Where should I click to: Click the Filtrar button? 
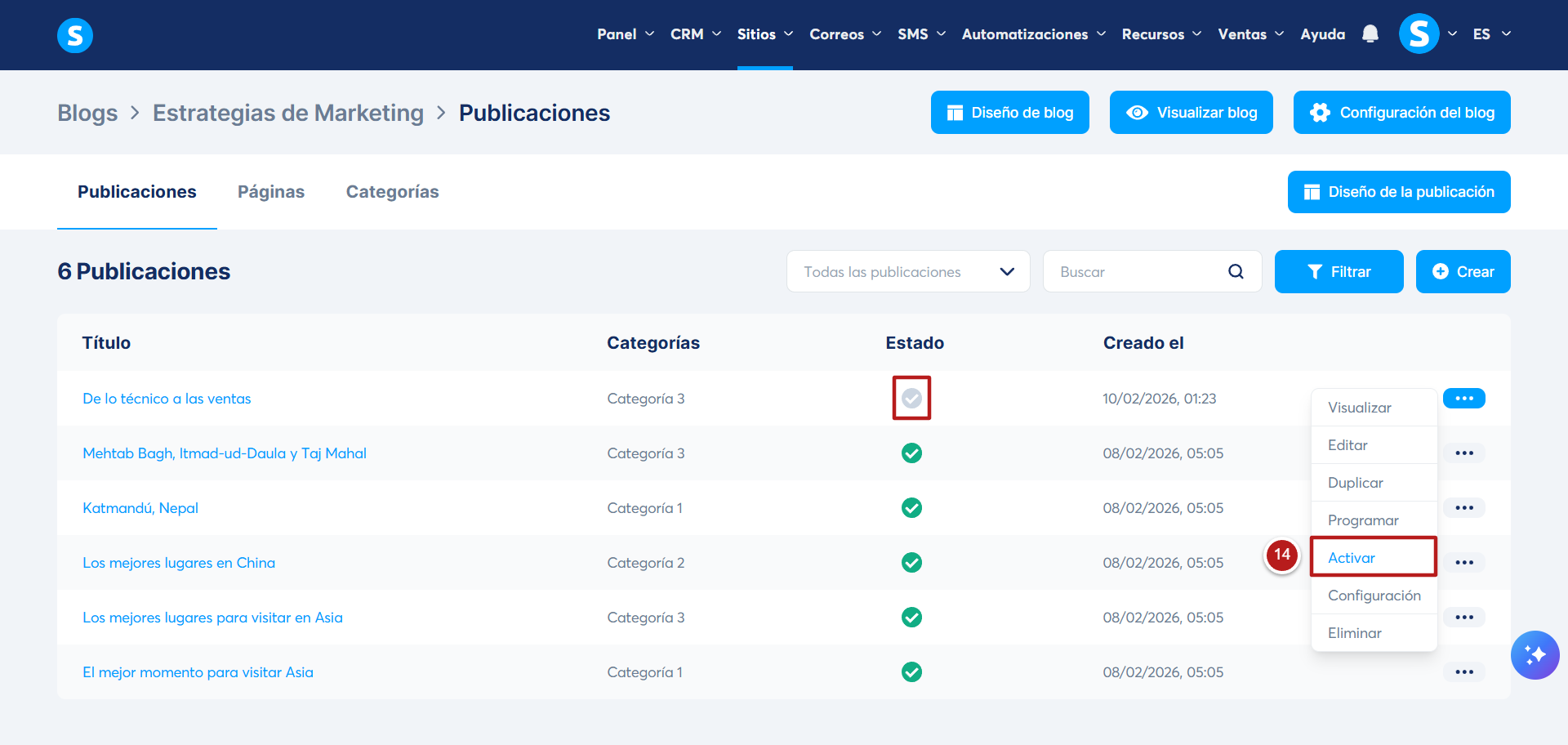click(1339, 271)
